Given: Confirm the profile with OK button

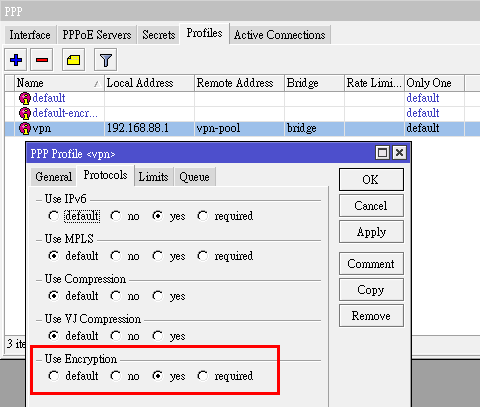Looking at the screenshot, I should tap(371, 180).
